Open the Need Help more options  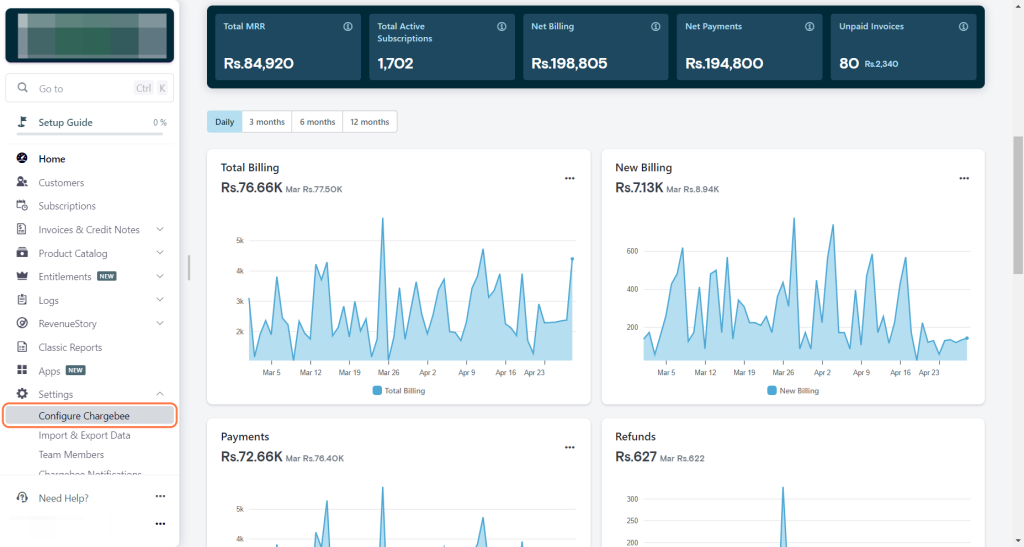tap(160, 497)
